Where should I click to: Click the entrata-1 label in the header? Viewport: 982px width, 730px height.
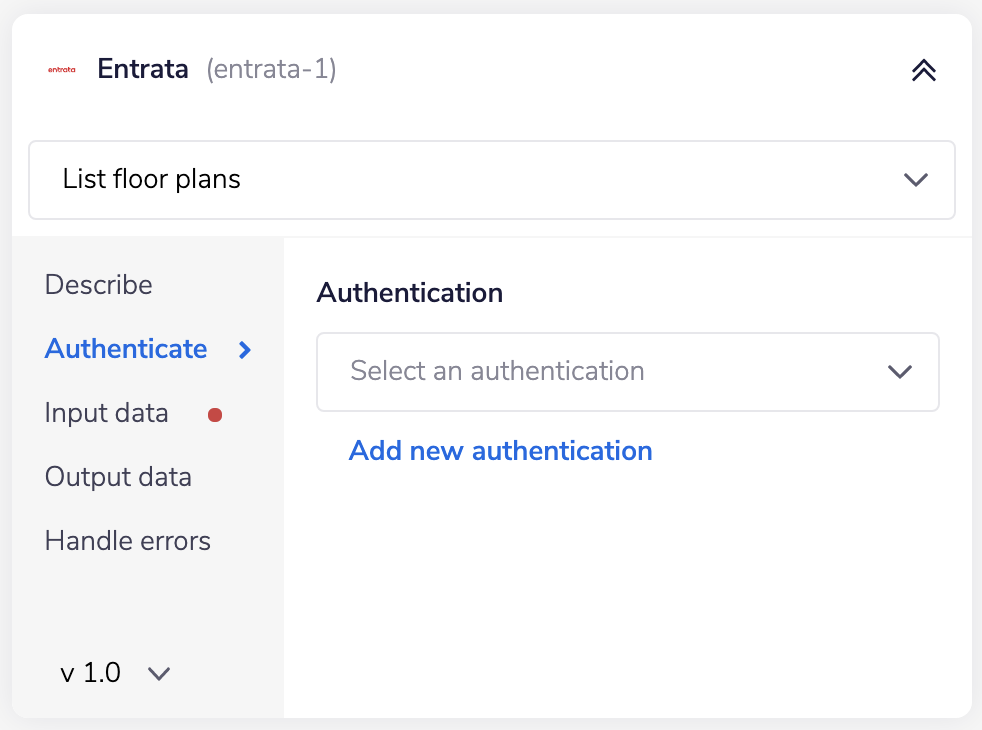(x=271, y=70)
